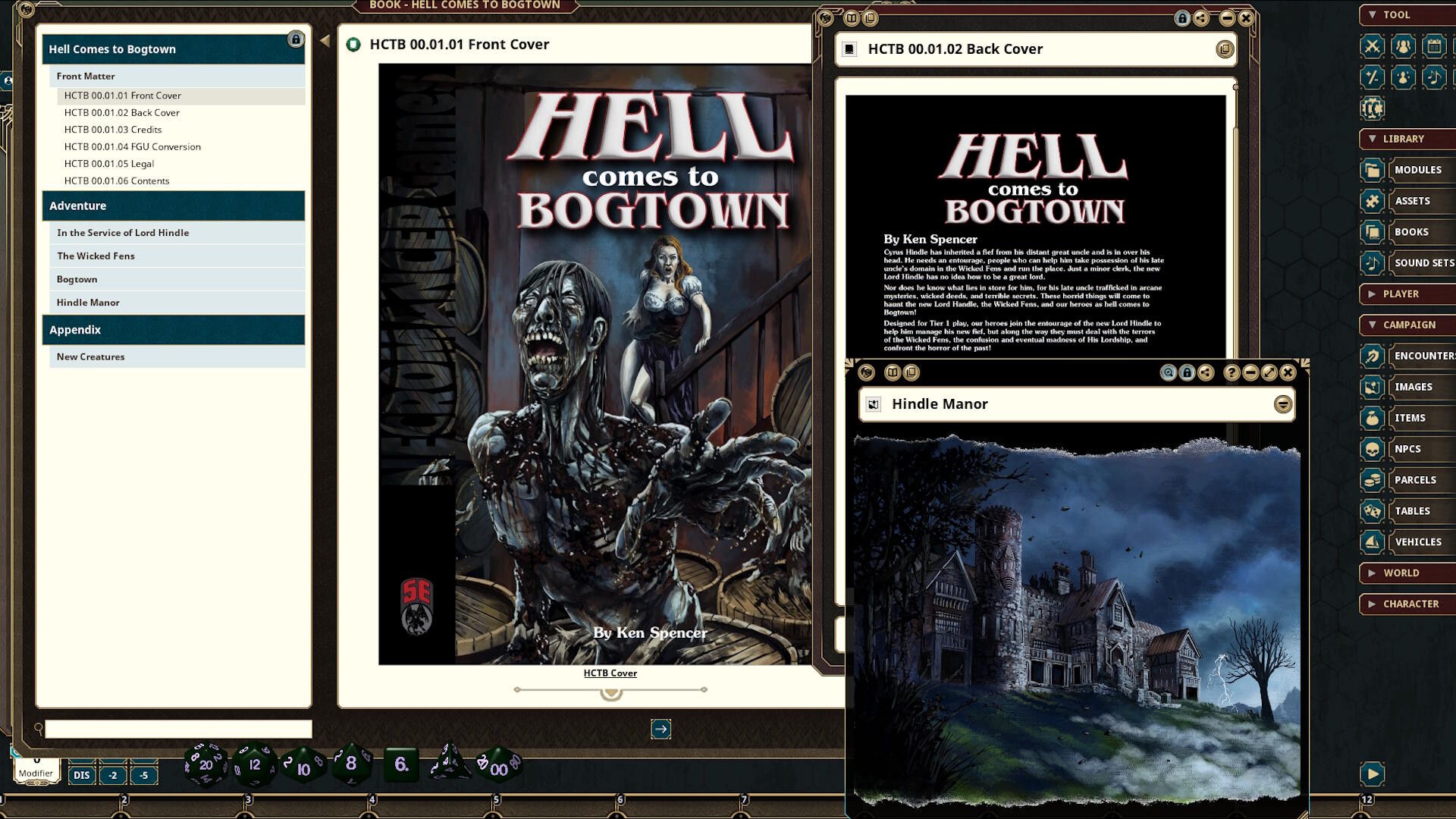Roll the d8 die
Screen dimensions: 1456x819
[x=351, y=763]
